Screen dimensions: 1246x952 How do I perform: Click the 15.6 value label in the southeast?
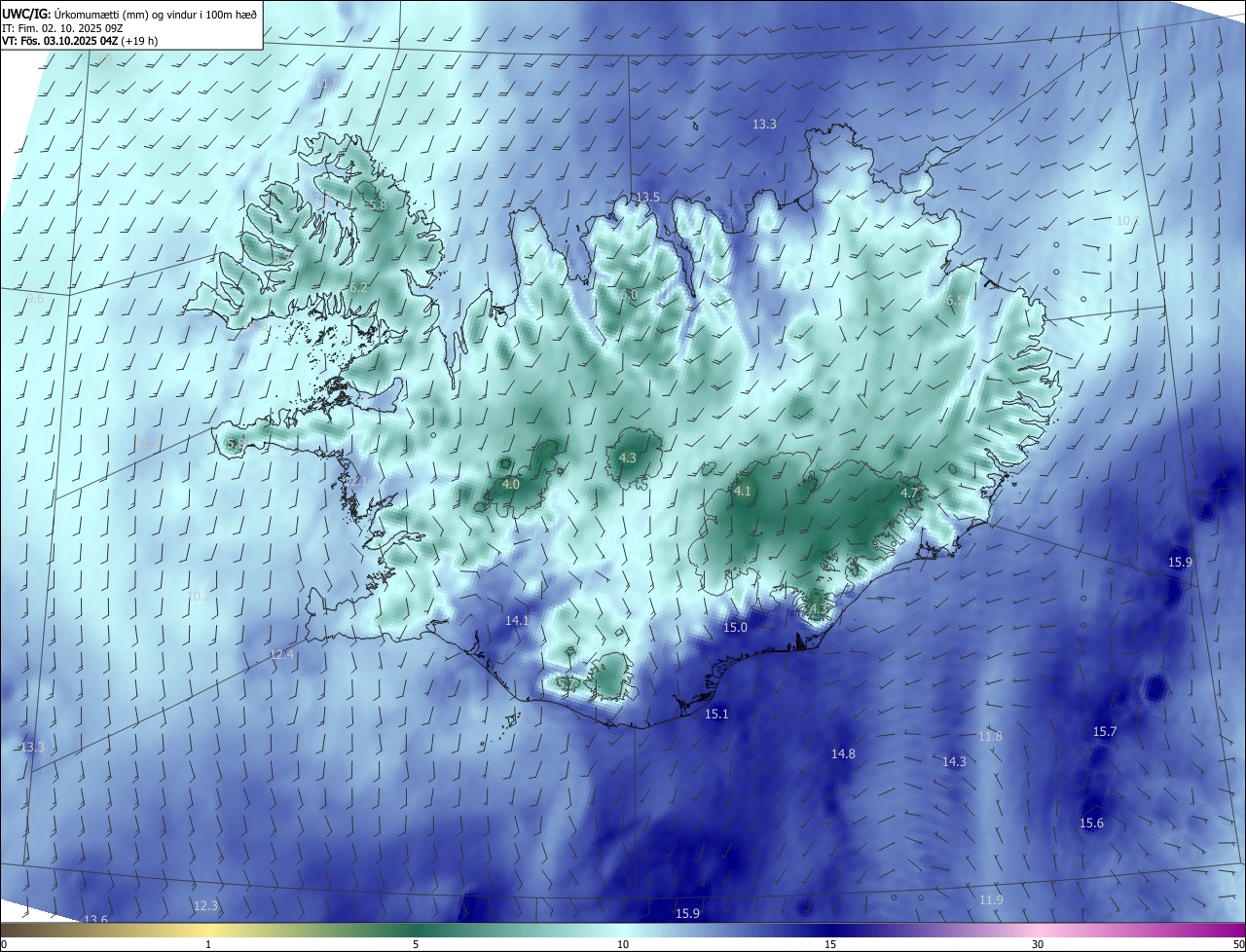click(1092, 824)
